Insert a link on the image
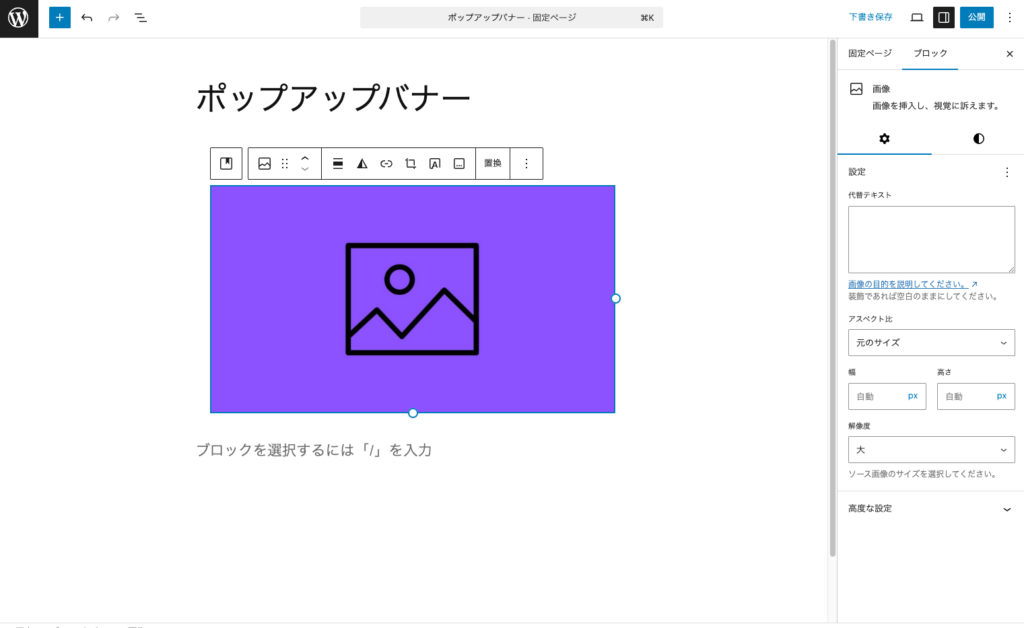Viewport: 1024px width, 628px height. pos(386,163)
